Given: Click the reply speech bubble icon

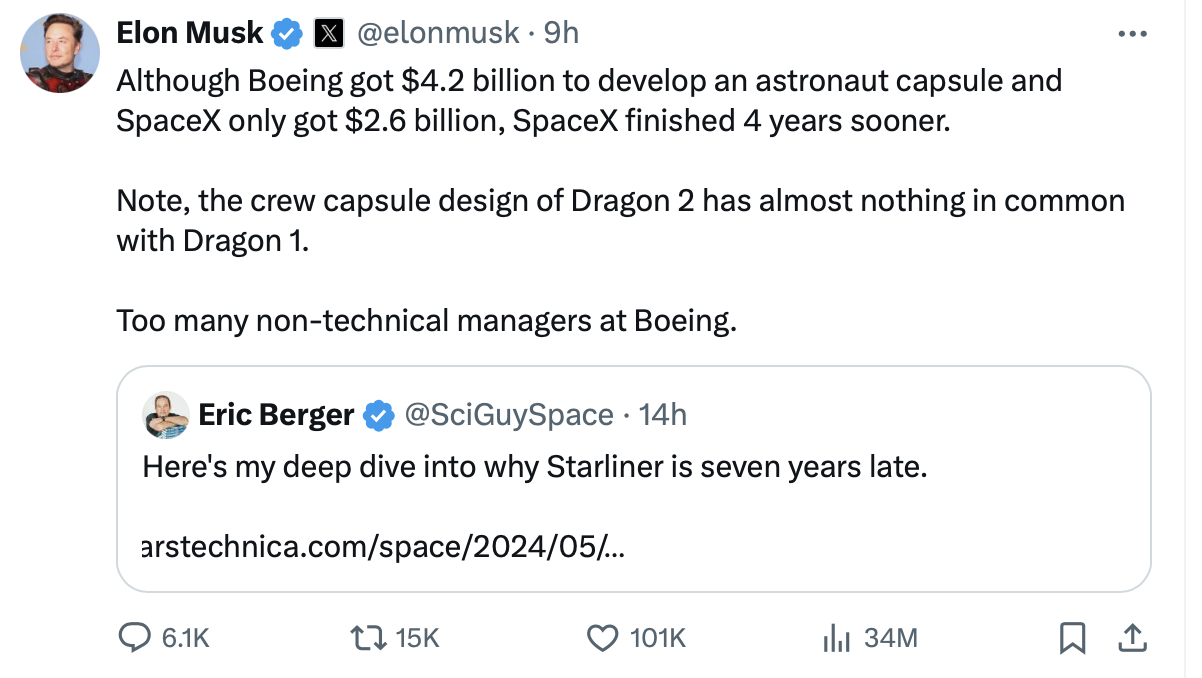Looking at the screenshot, I should (x=133, y=637).
